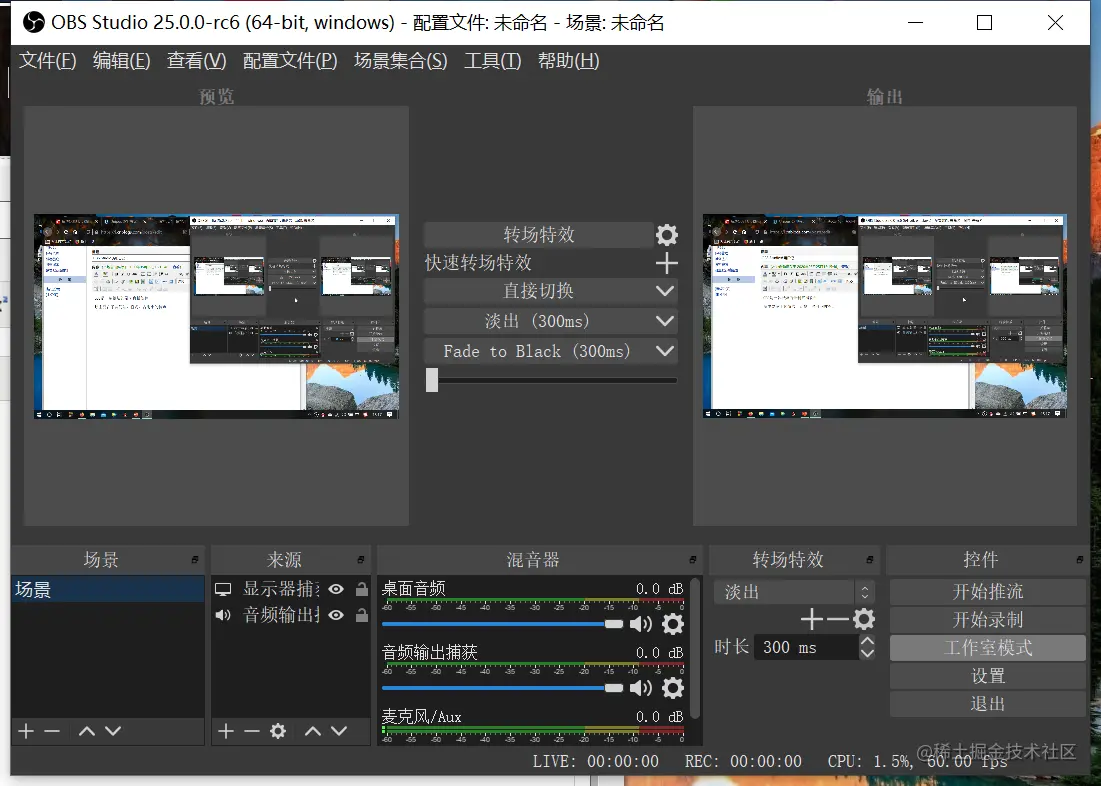Undock the 场景 panel

[195, 560]
